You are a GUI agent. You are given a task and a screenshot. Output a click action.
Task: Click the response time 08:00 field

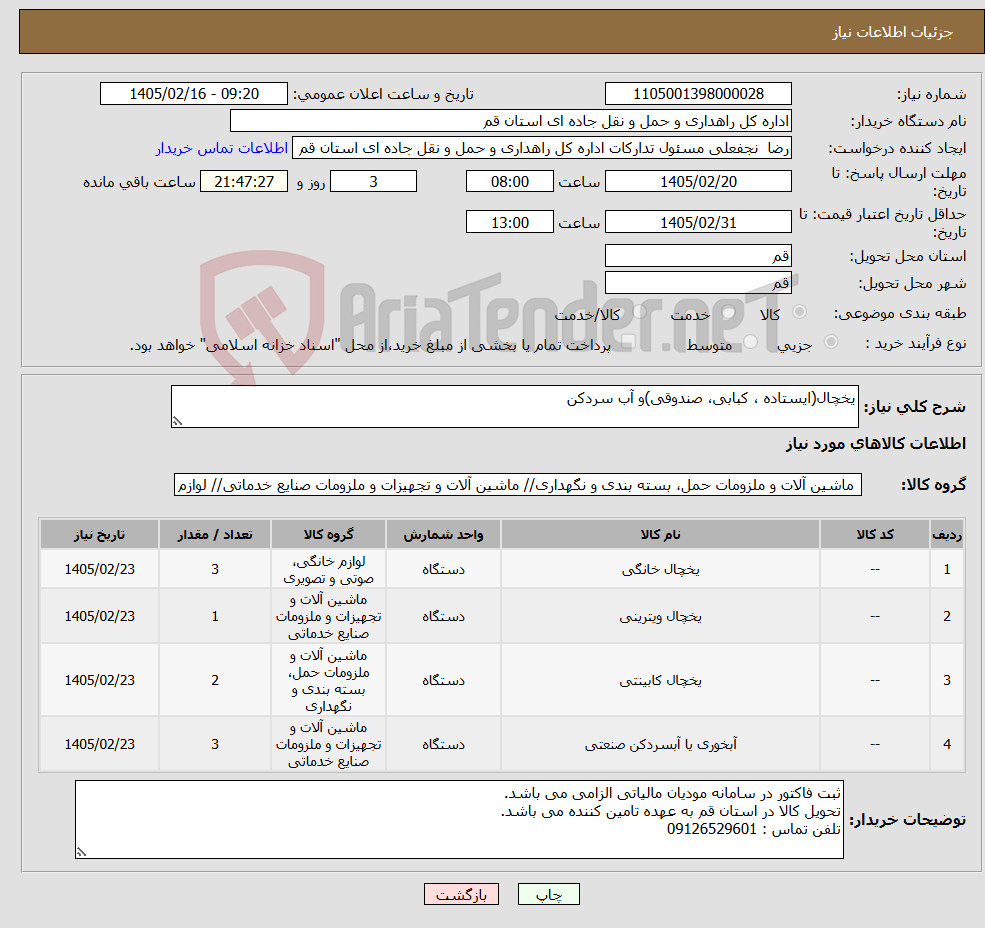(509, 182)
